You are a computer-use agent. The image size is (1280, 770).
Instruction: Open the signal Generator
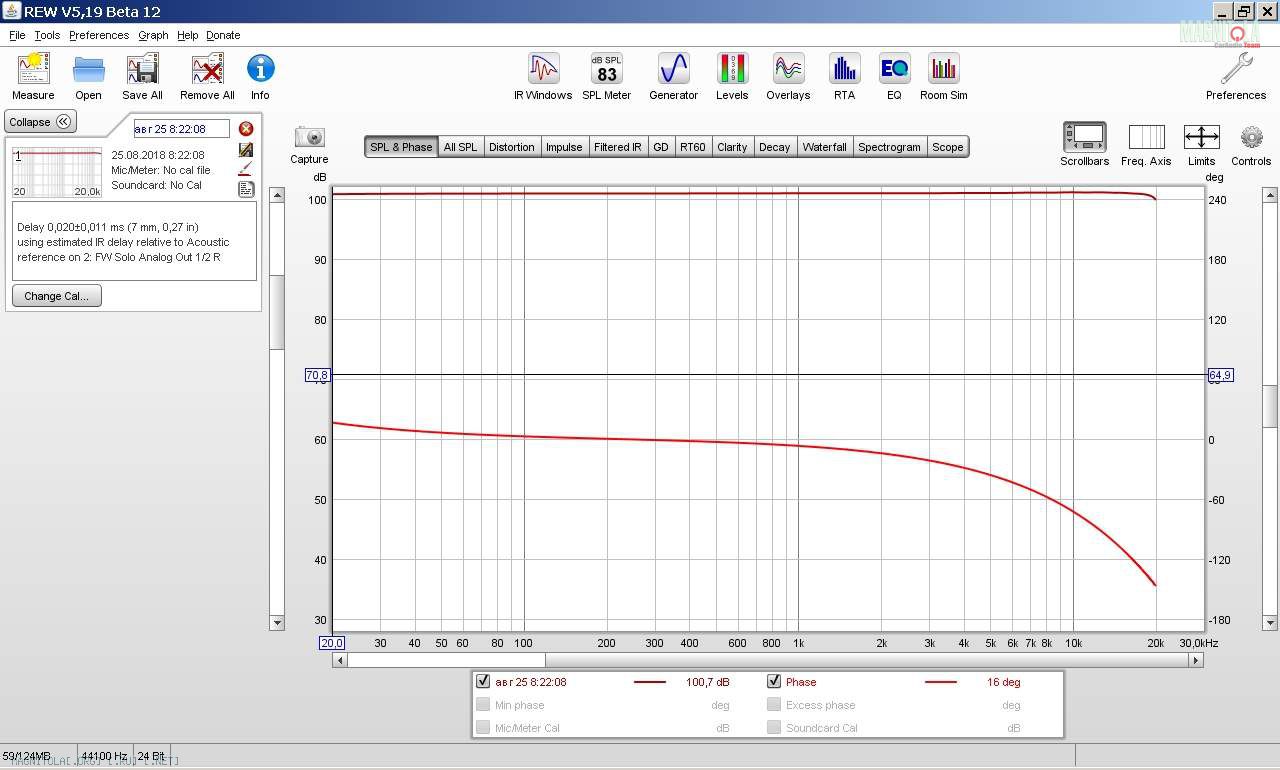click(x=673, y=77)
